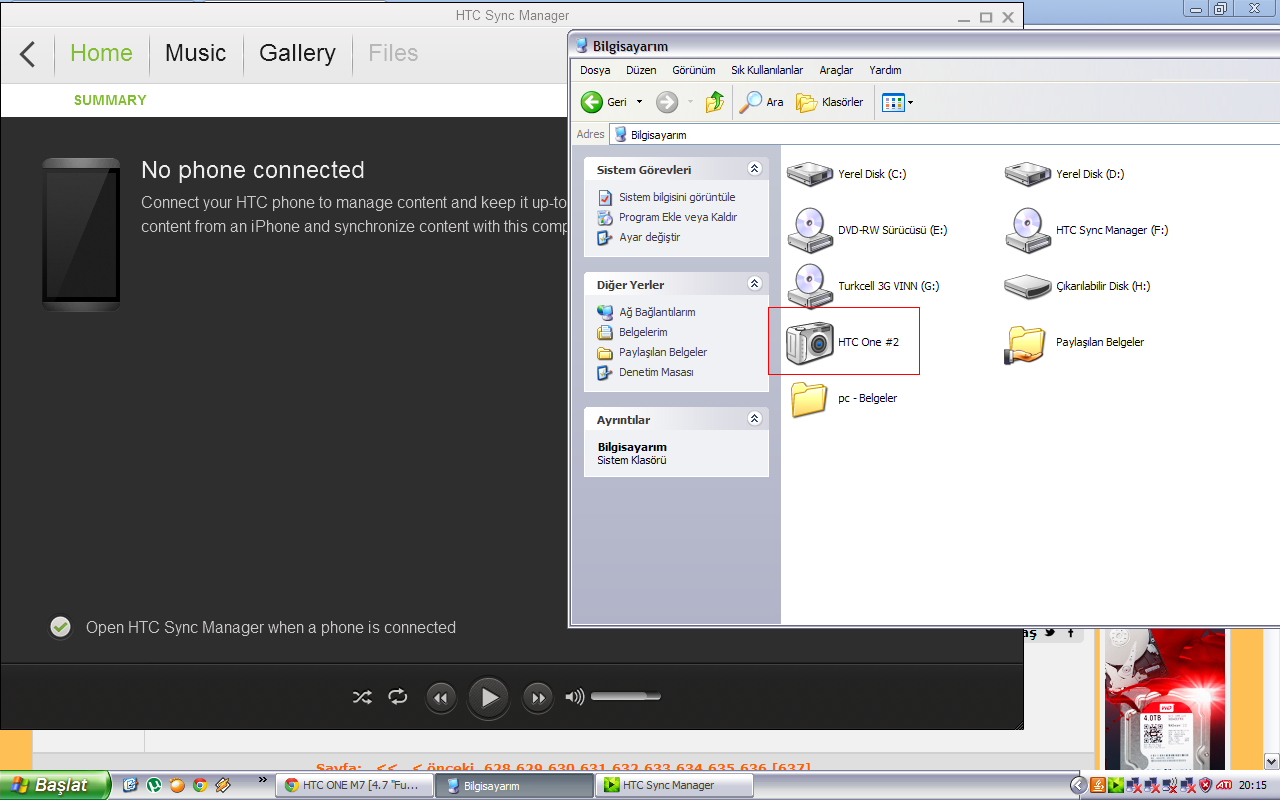
Task: Click 'Sistem bilgisini görüntüle' link
Action: pyautogui.click(x=677, y=197)
